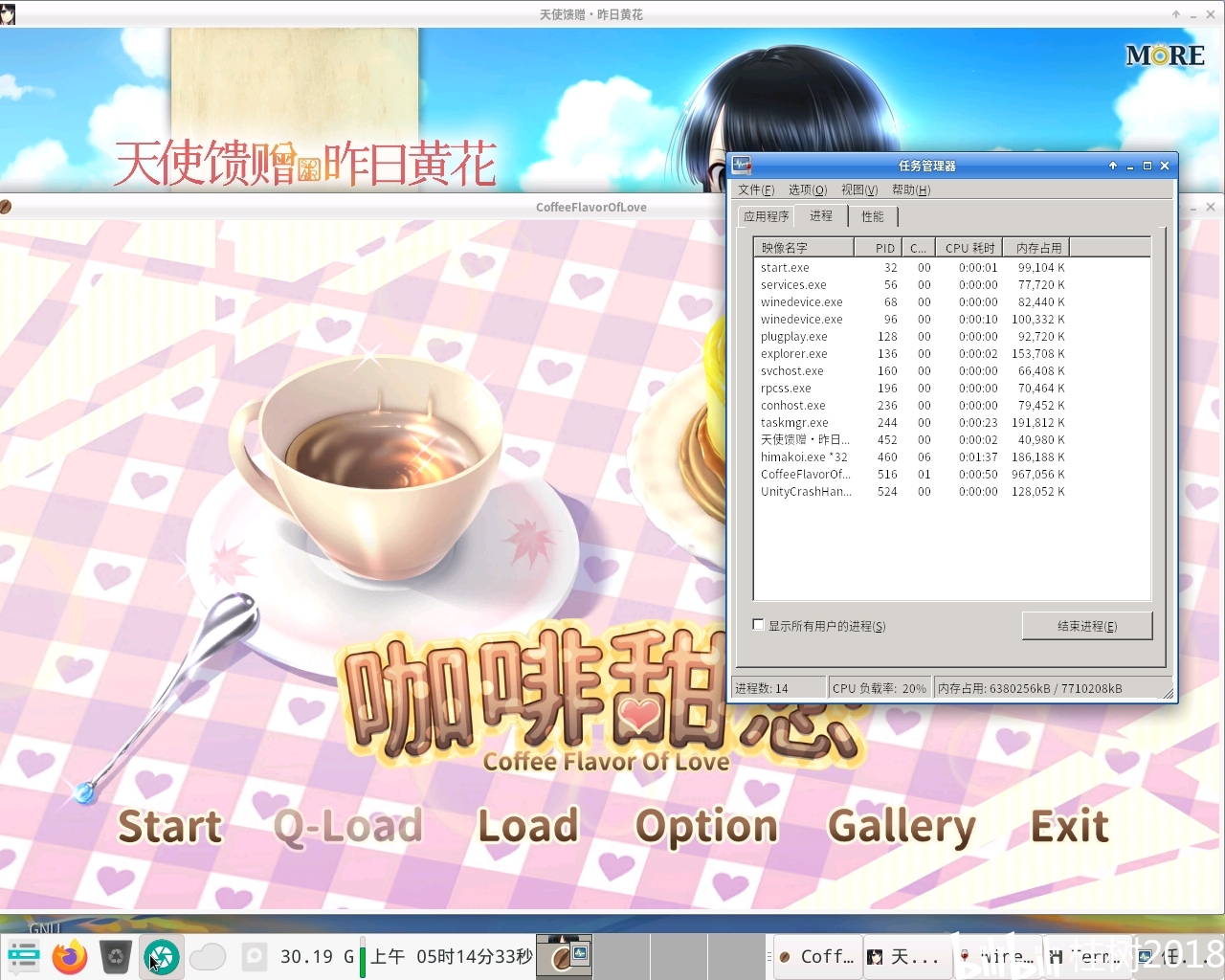Select the start.exe process row
The image size is (1225, 980).
pos(912,268)
